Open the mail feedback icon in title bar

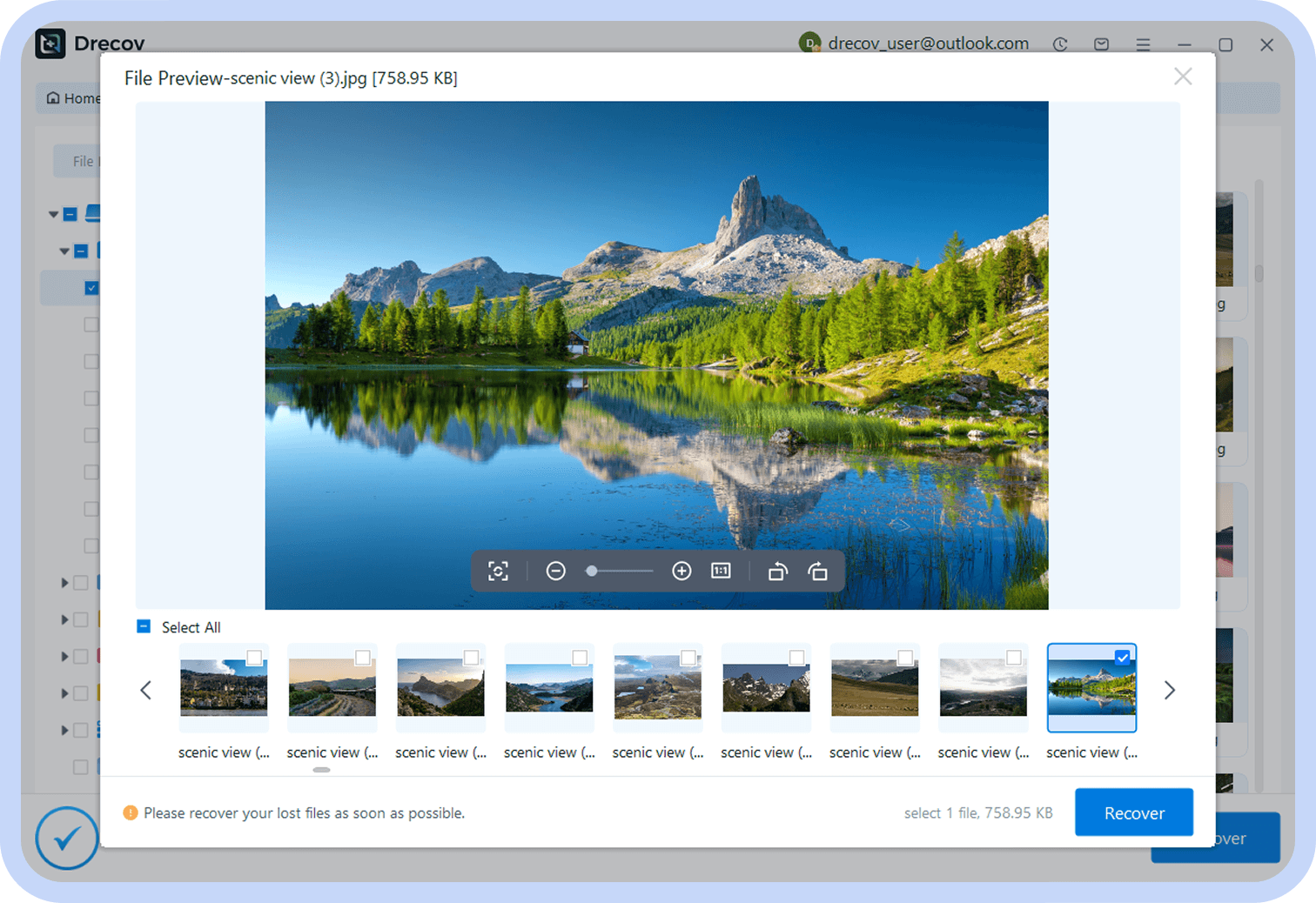click(1101, 44)
